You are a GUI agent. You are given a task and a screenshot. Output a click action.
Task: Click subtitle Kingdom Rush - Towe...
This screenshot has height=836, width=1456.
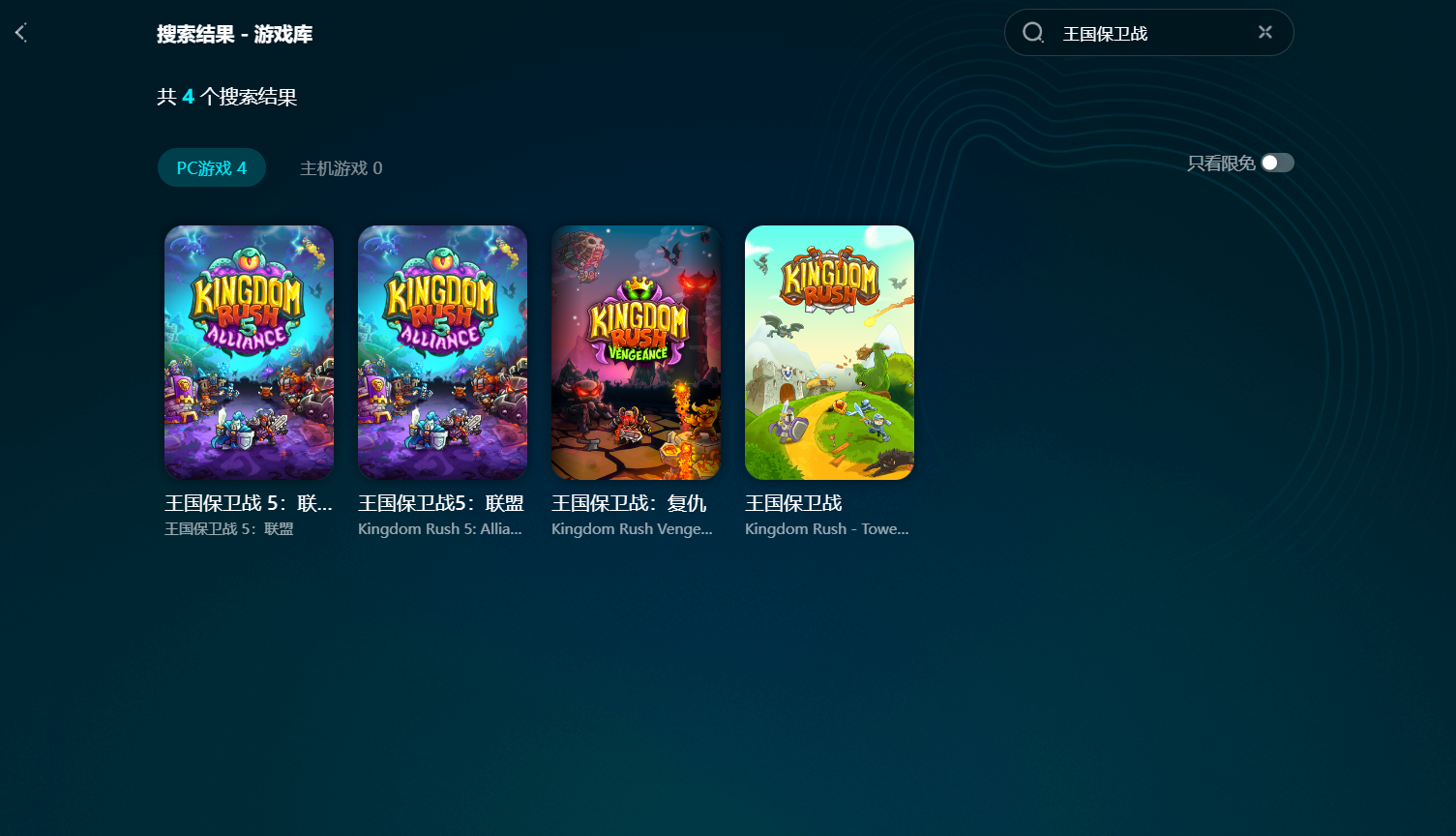[827, 529]
